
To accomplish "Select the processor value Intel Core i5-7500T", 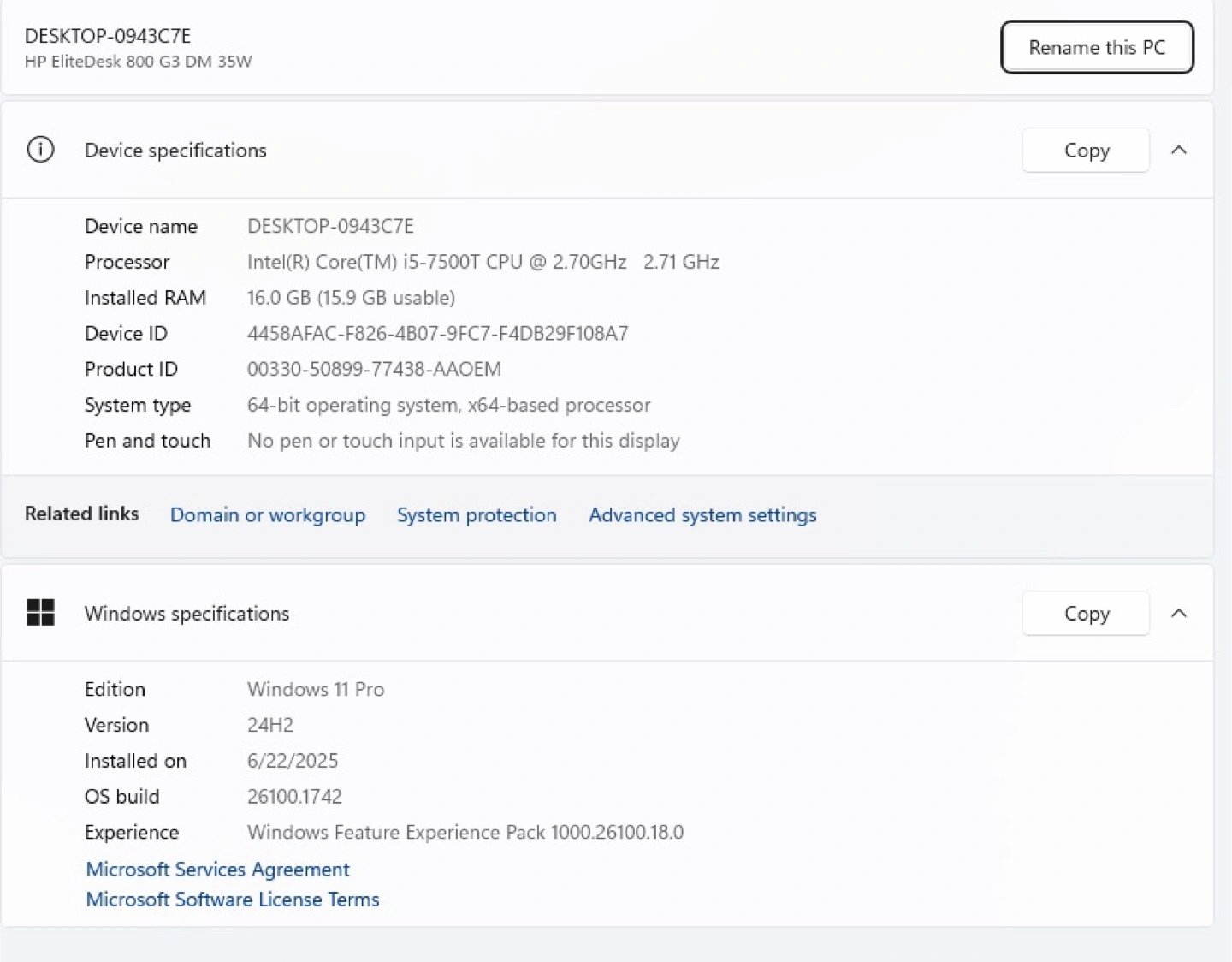I will [483, 262].
